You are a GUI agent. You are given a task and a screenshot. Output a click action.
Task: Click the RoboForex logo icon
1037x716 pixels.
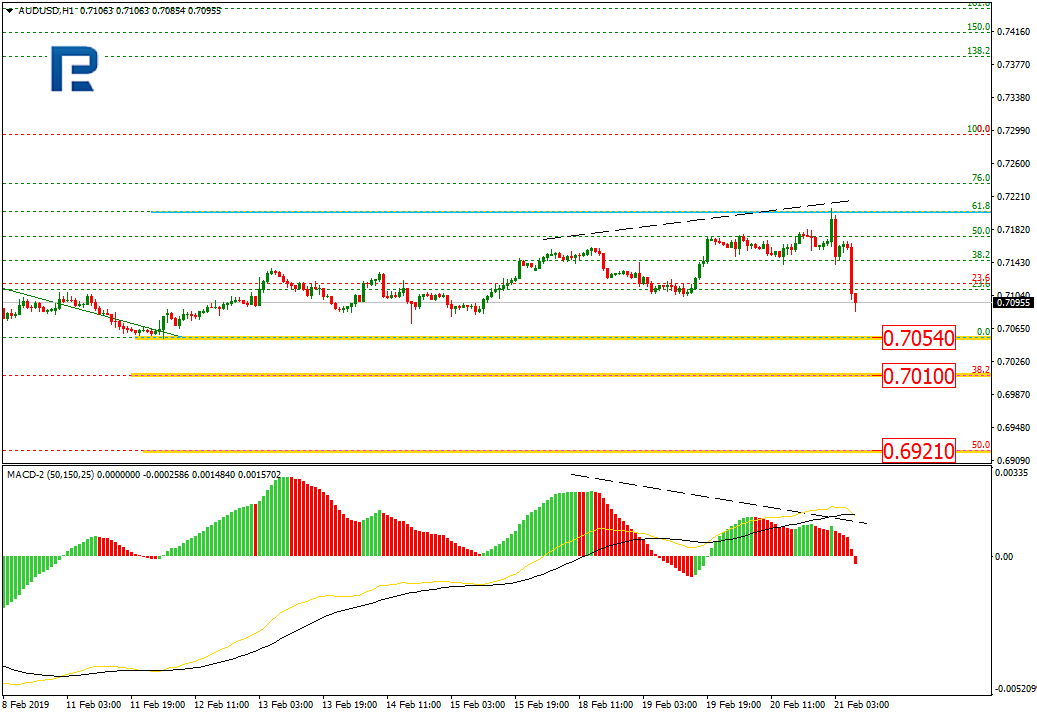(x=74, y=70)
